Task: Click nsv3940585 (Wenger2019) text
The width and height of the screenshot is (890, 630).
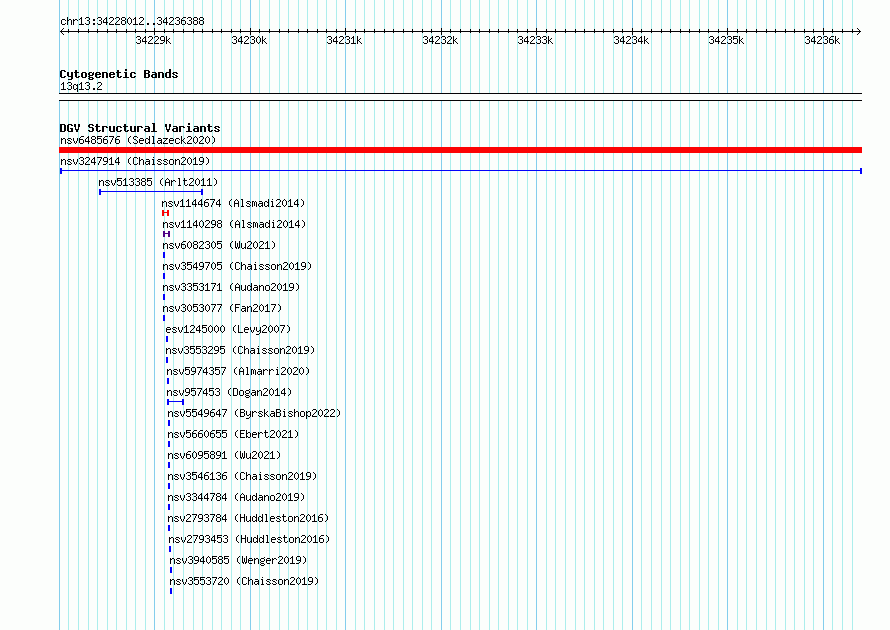Action: click(238, 560)
